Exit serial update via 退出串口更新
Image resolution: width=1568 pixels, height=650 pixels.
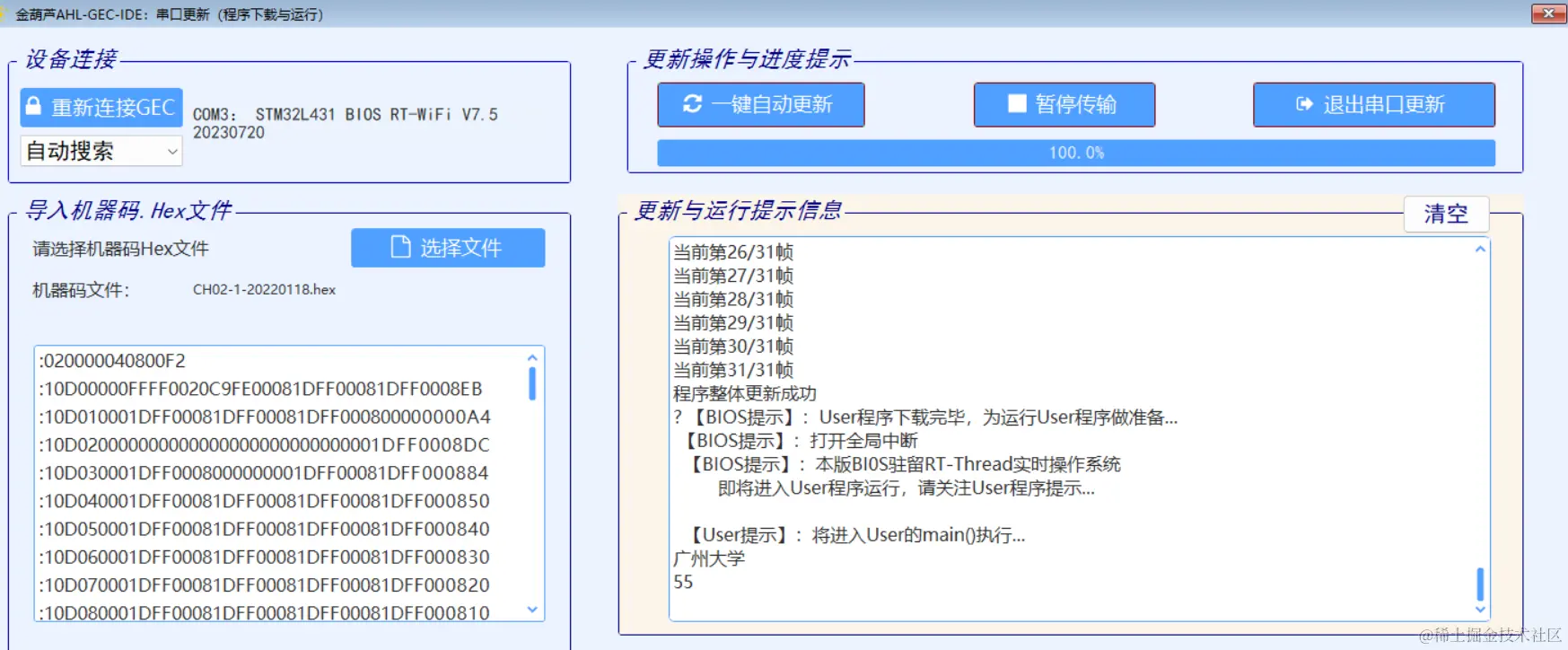pos(1374,104)
